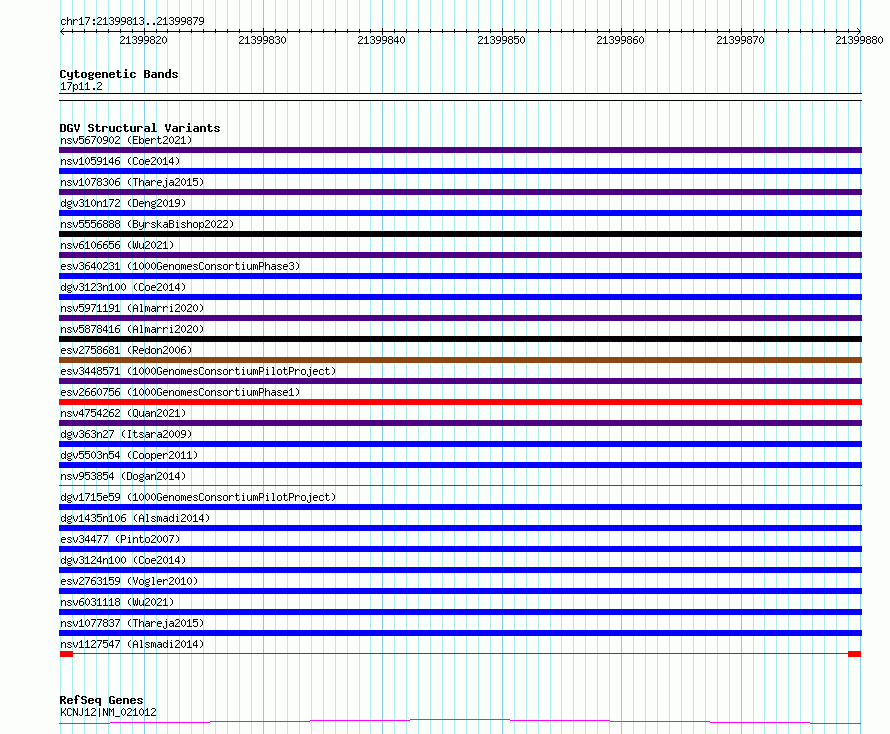Click the dgv3124n100 (Coe2014) label
890x734 pixels.
click(x=123, y=560)
